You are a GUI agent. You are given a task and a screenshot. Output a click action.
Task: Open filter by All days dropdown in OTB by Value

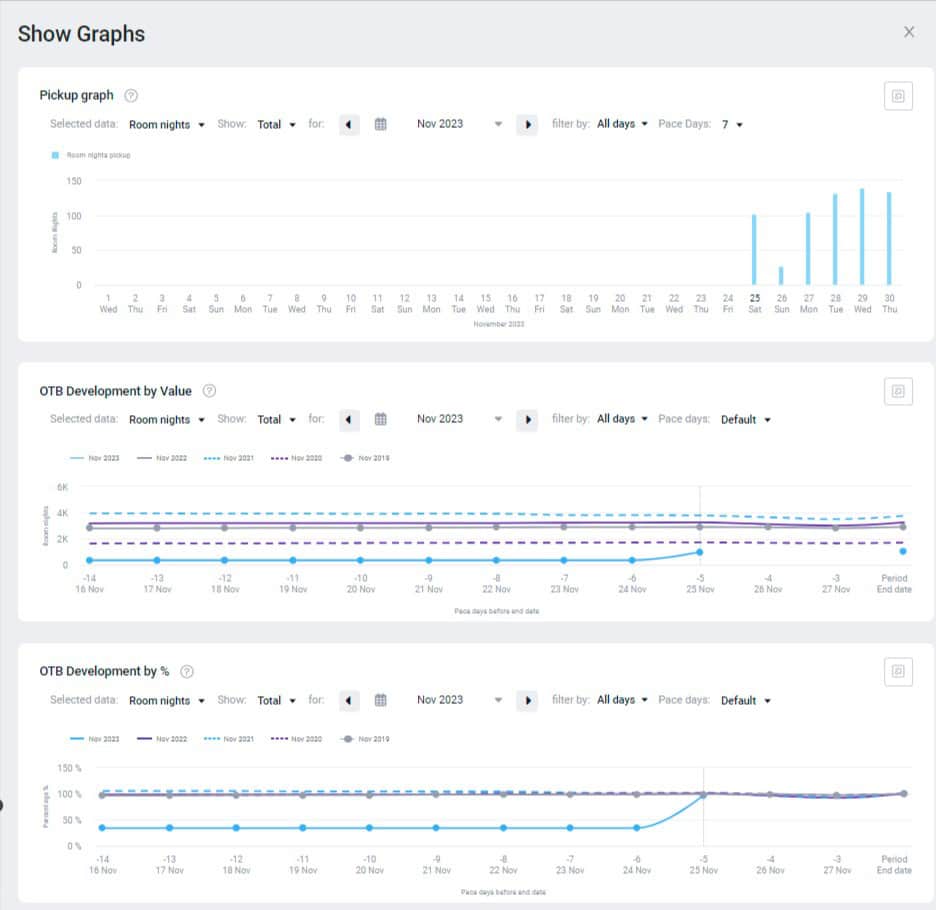pos(622,419)
